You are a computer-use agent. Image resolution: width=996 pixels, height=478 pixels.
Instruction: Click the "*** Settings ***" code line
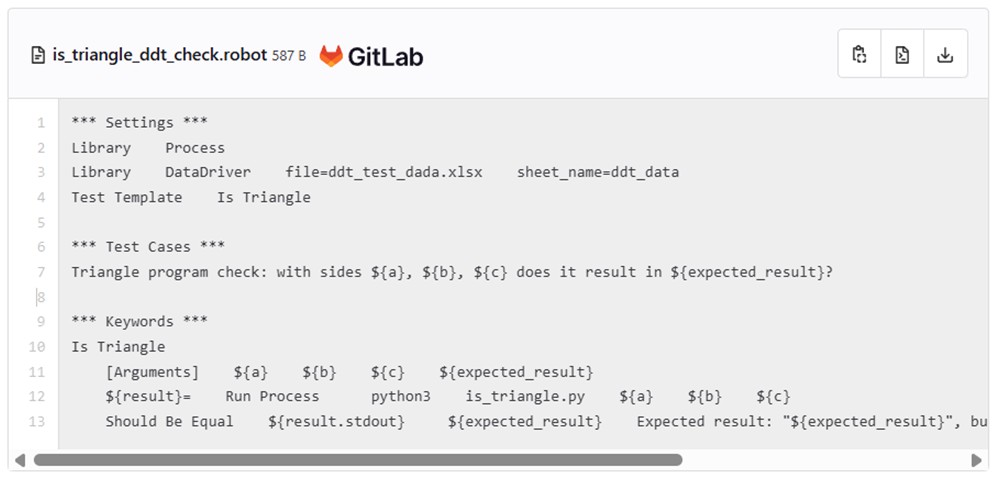click(139, 123)
